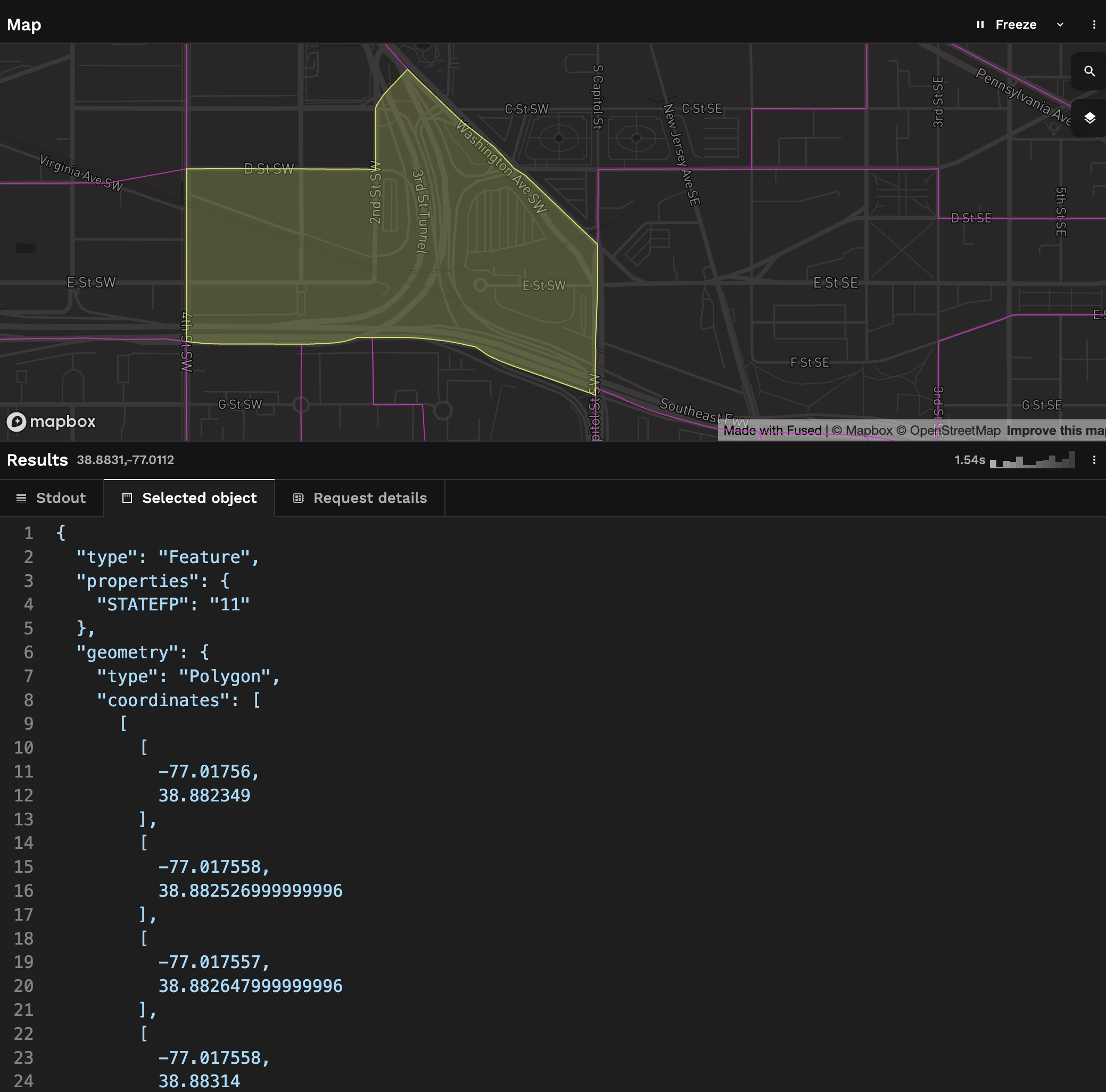This screenshot has height=1092, width=1106.
Task: Click the map search magnifier icon
Action: point(1089,71)
